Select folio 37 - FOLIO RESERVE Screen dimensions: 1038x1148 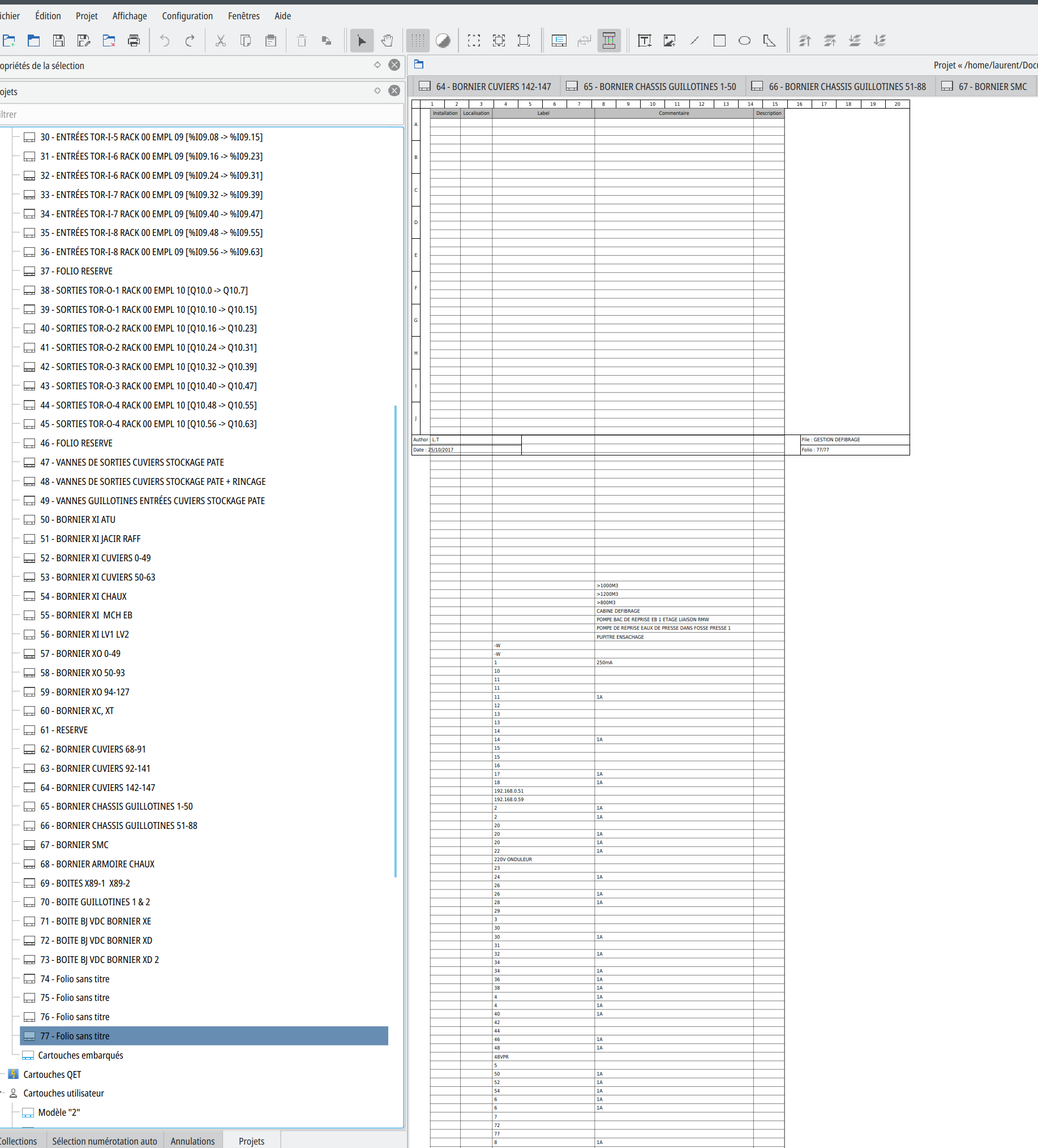76,271
